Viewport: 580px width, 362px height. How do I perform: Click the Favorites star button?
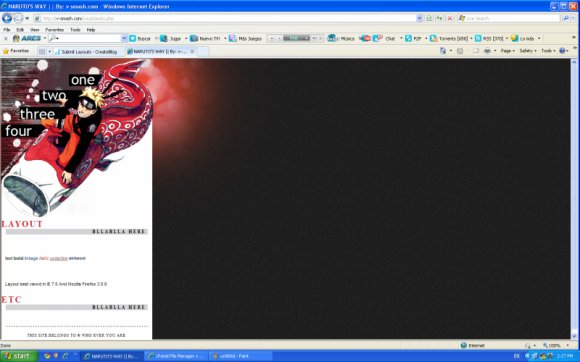click(16, 51)
